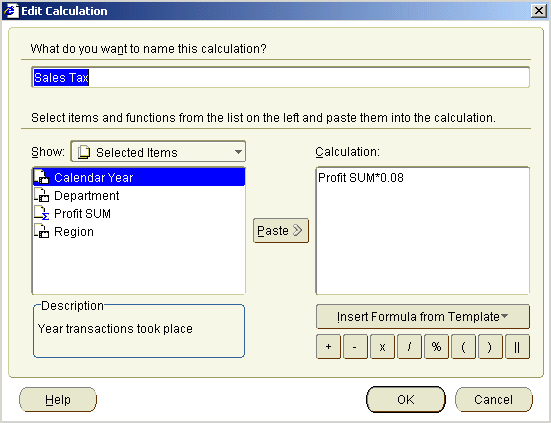The image size is (551, 423).
Task: Insert the plus operator
Action: [328, 346]
